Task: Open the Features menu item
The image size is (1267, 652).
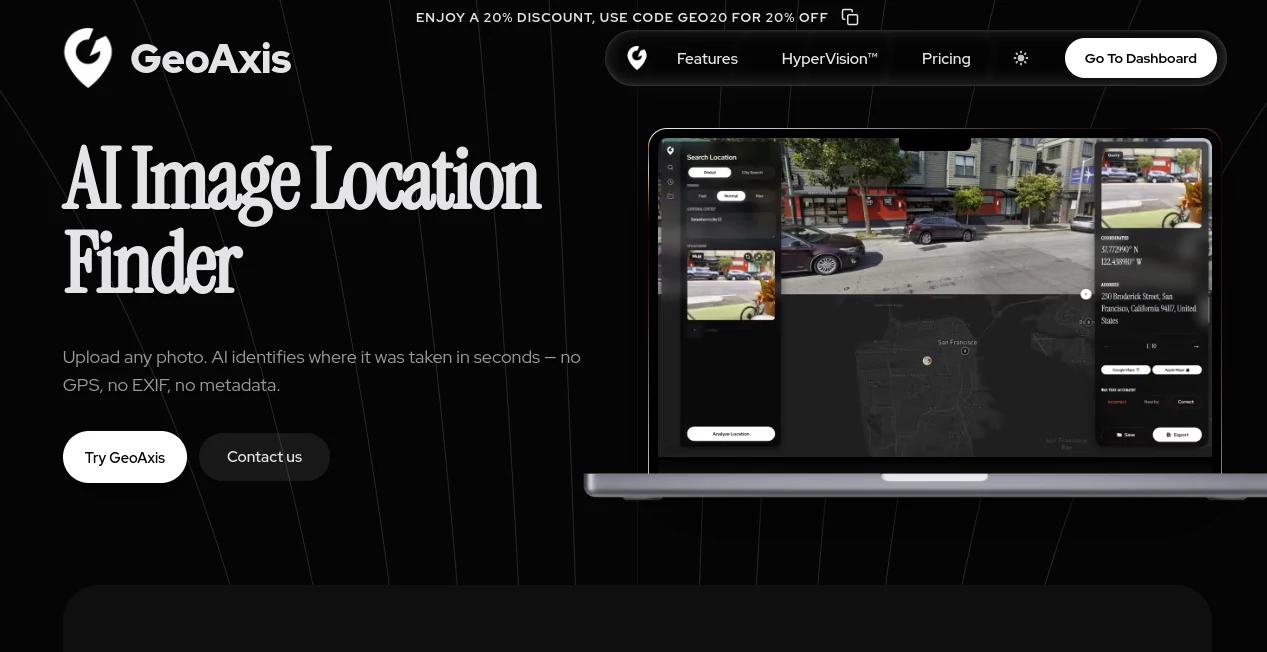Action: point(707,58)
